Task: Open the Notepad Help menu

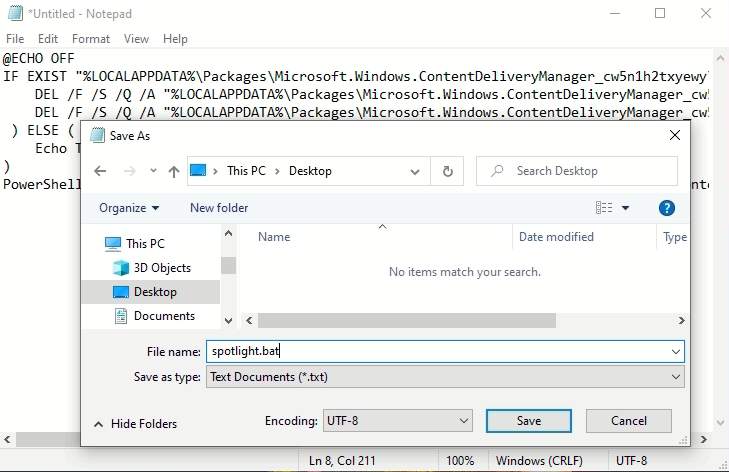Action: pos(175,39)
